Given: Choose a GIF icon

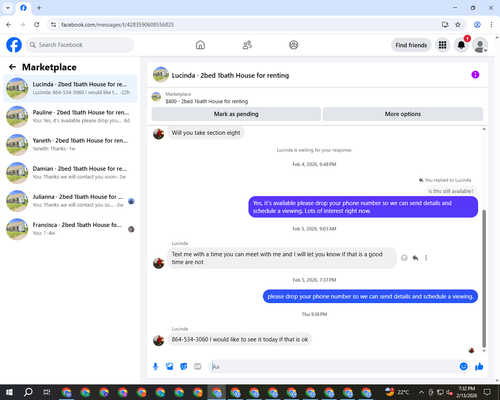Looking at the screenshot, I should [x=198, y=367].
